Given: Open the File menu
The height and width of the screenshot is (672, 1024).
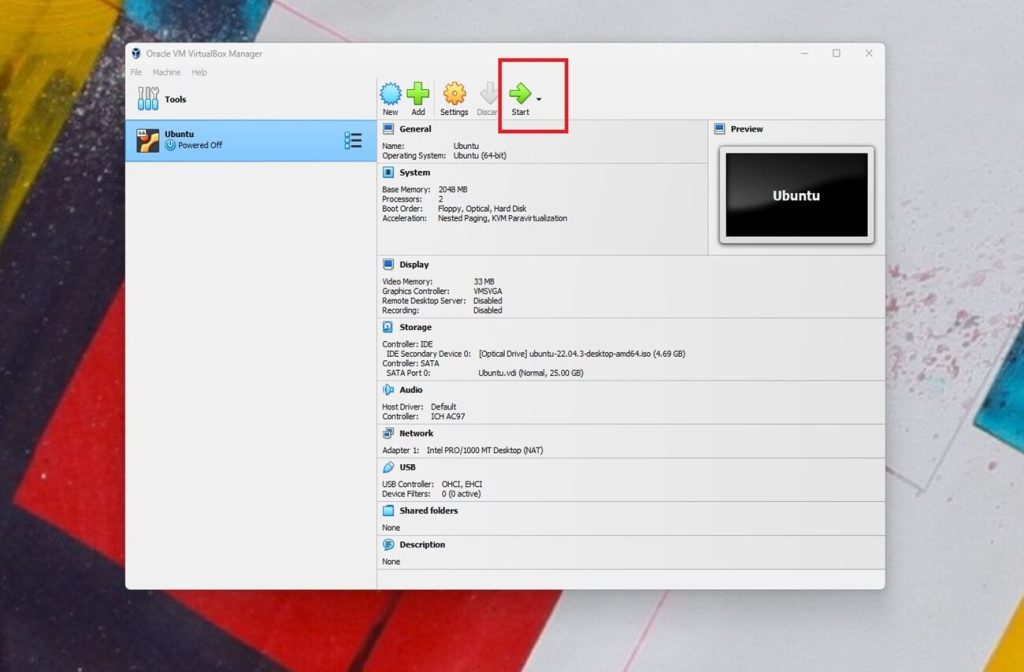Looking at the screenshot, I should pos(136,72).
